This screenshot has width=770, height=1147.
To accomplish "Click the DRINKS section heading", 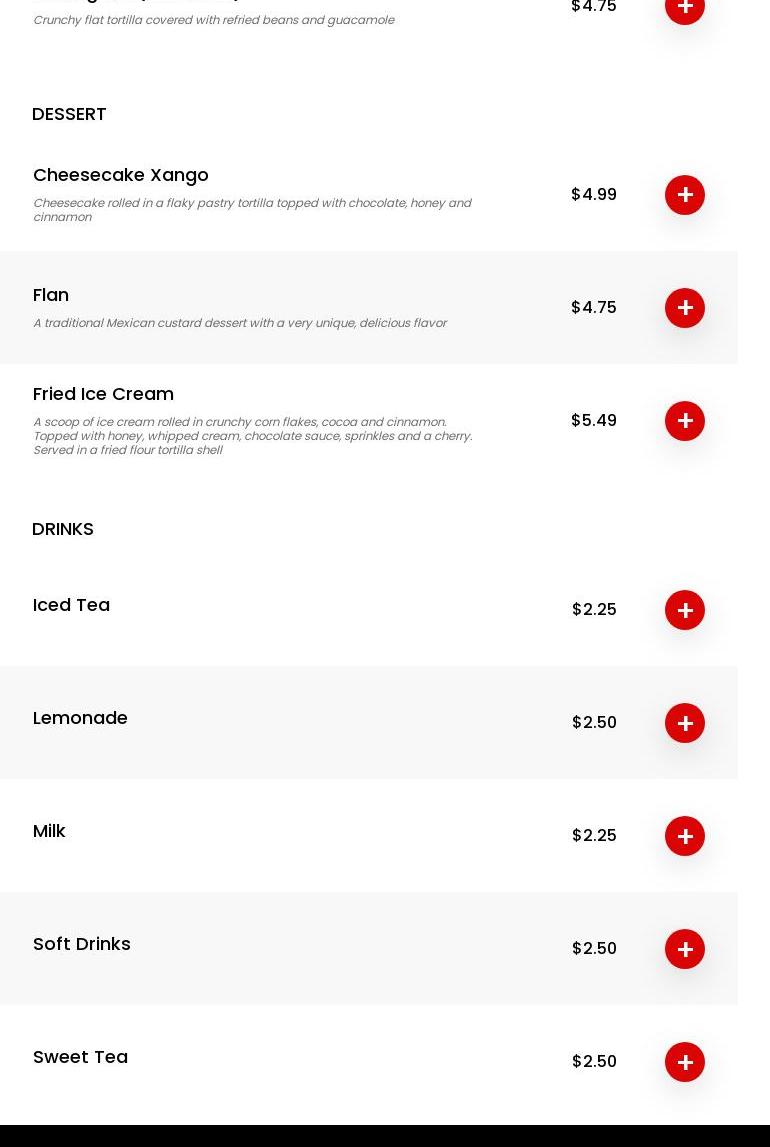I will point(63,529).
